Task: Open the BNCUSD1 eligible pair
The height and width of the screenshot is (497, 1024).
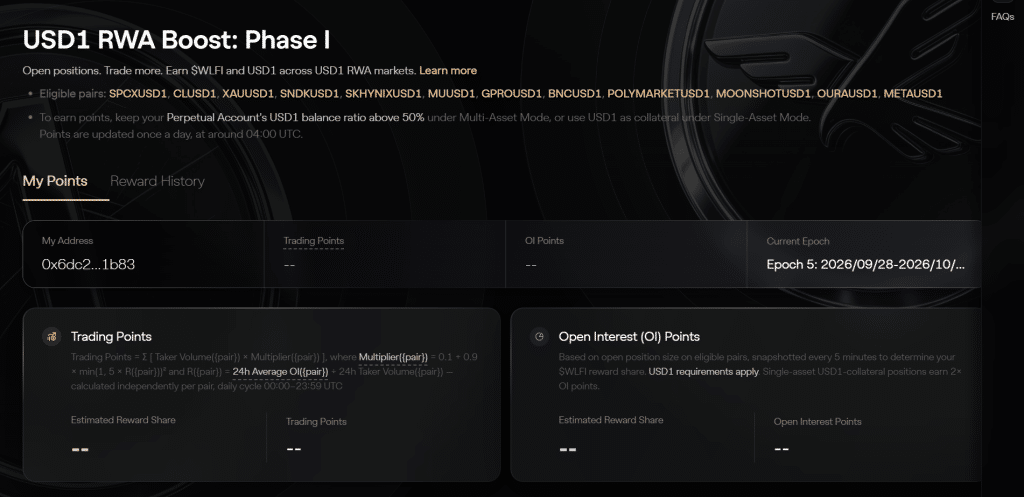Action: tap(575, 94)
